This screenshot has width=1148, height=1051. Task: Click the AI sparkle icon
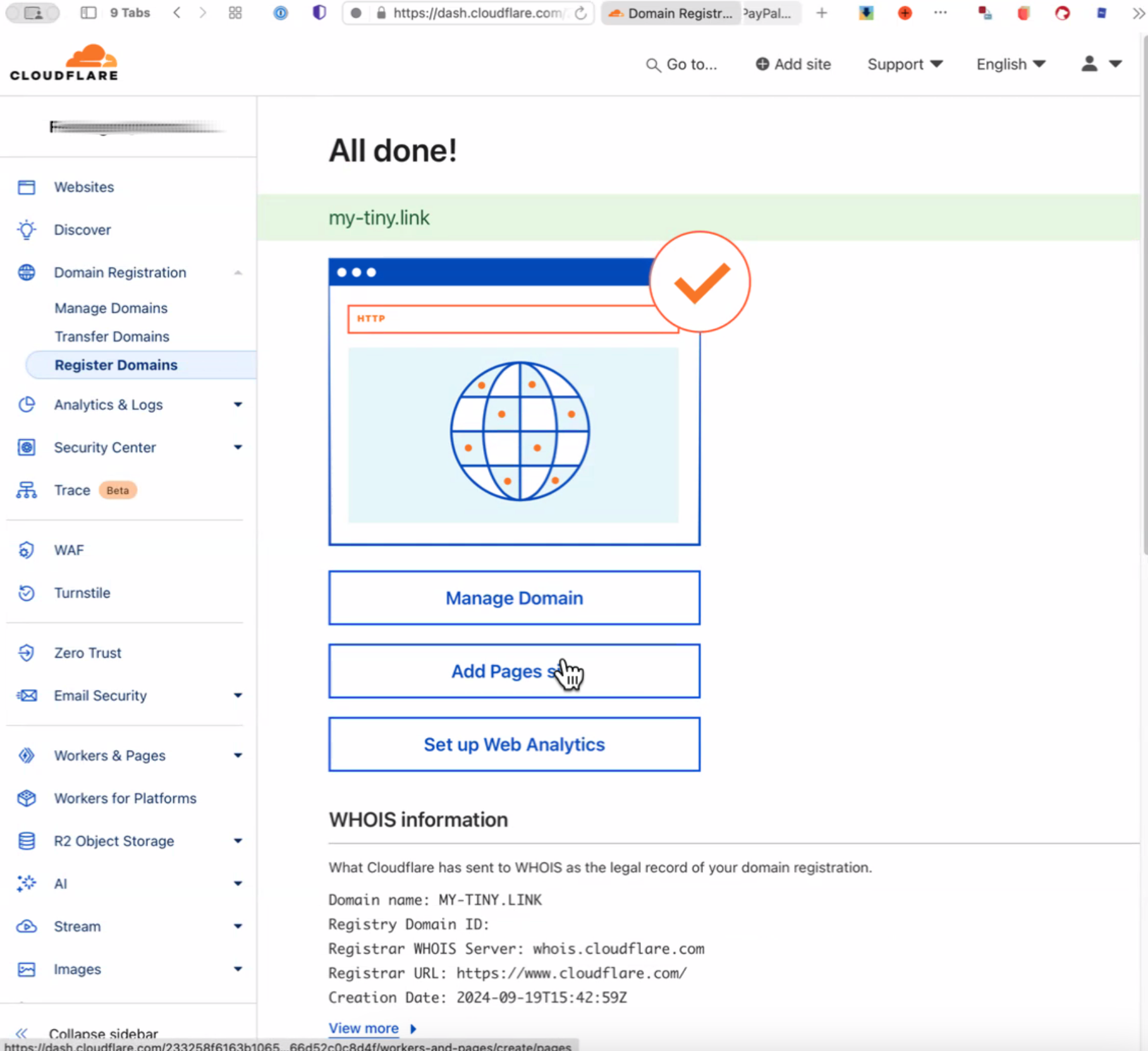pos(27,883)
